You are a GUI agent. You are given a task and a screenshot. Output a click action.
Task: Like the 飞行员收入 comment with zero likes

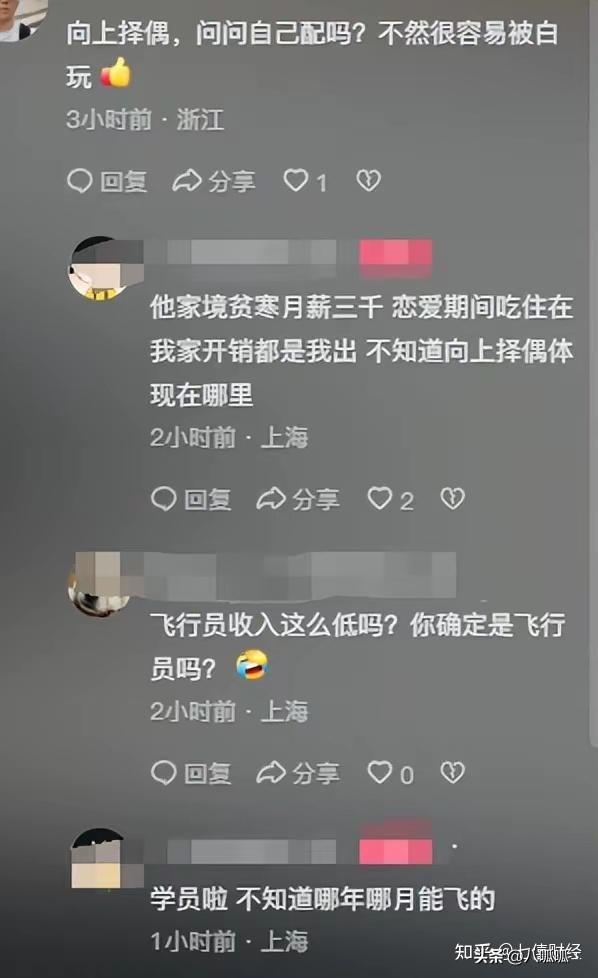[390, 773]
